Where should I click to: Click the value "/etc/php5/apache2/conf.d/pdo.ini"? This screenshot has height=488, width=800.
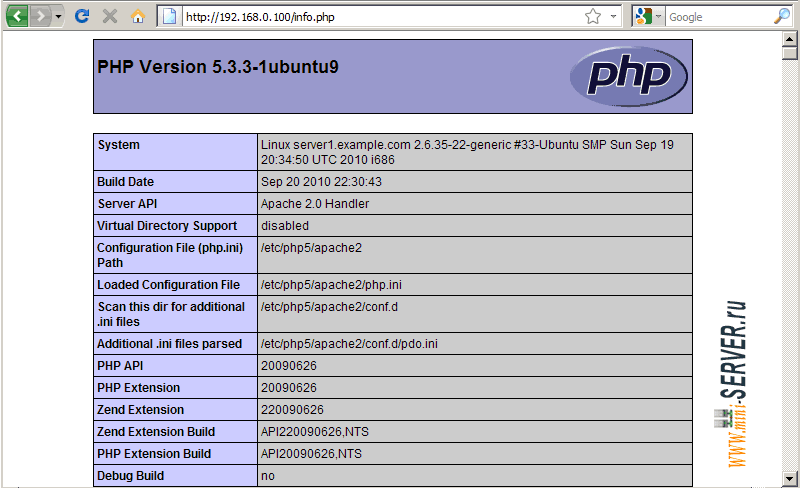349,344
